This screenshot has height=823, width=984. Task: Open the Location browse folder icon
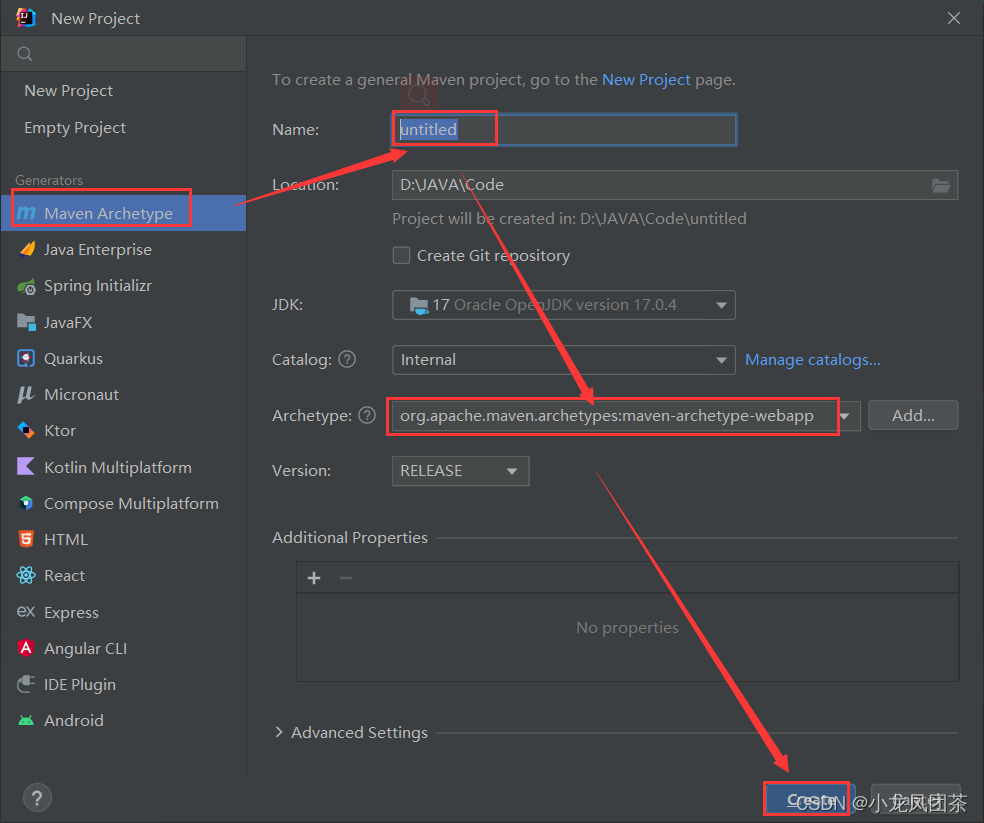[940, 185]
